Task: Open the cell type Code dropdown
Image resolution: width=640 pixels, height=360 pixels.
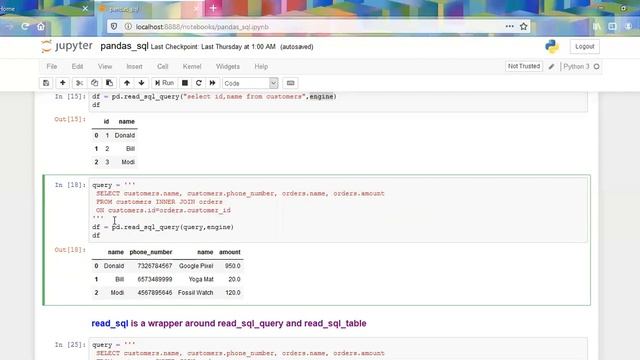Action: (250, 83)
